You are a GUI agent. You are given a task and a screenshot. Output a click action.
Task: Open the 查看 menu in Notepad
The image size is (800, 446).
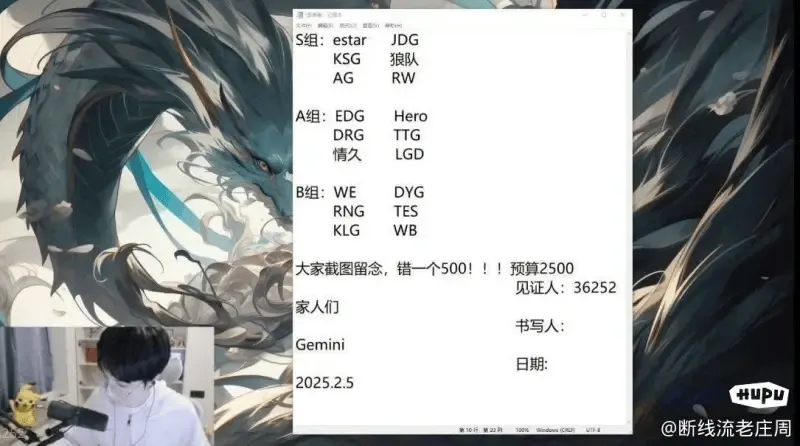point(370,26)
